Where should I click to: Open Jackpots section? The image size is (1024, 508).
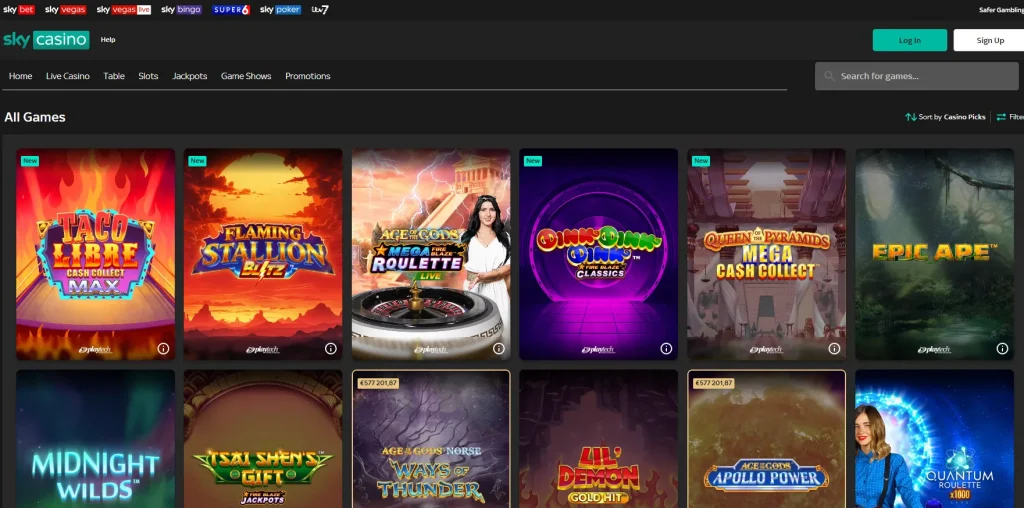[x=189, y=76]
